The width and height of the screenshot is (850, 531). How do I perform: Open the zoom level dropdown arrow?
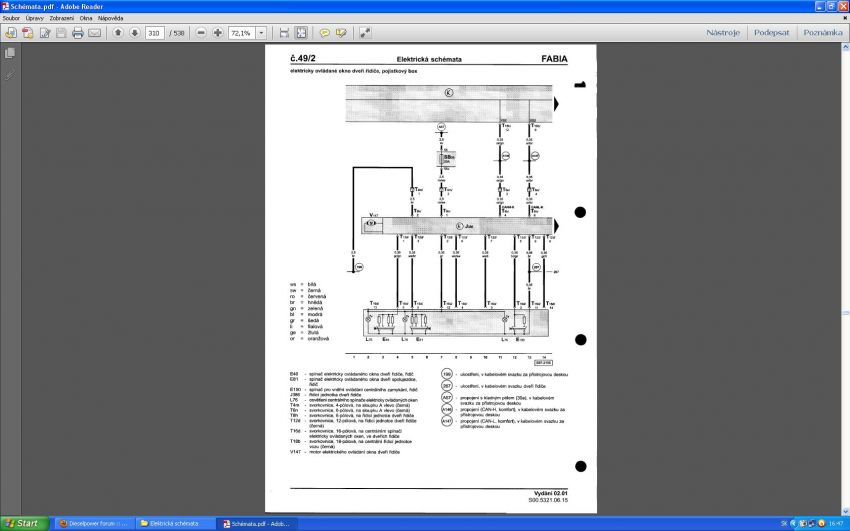261,33
